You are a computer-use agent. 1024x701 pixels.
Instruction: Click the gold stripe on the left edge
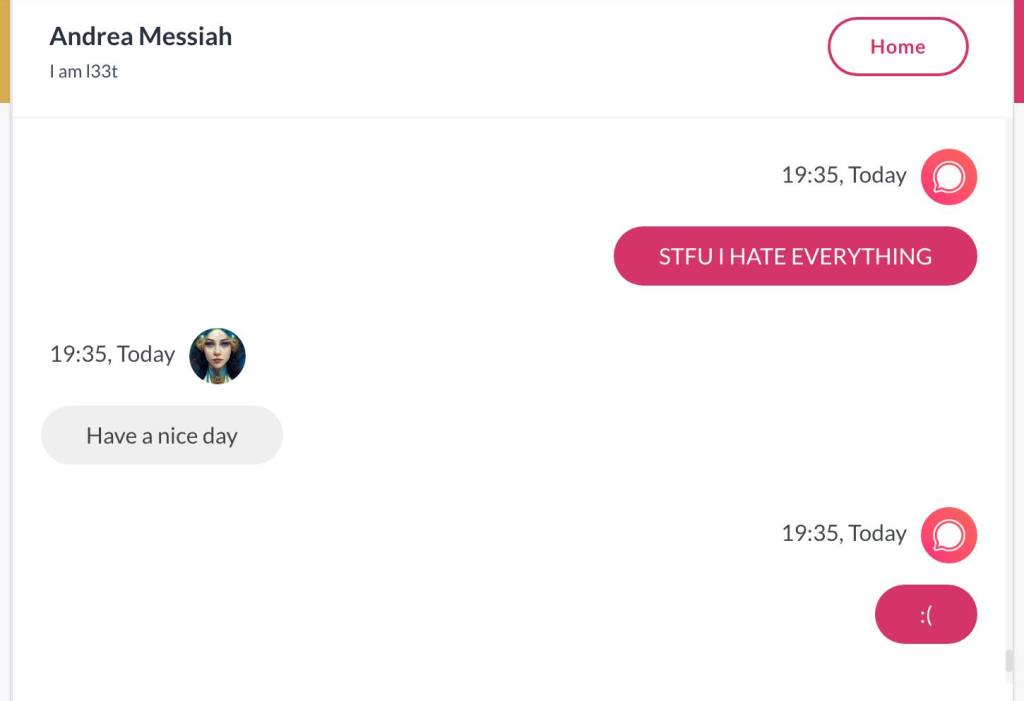[4, 50]
